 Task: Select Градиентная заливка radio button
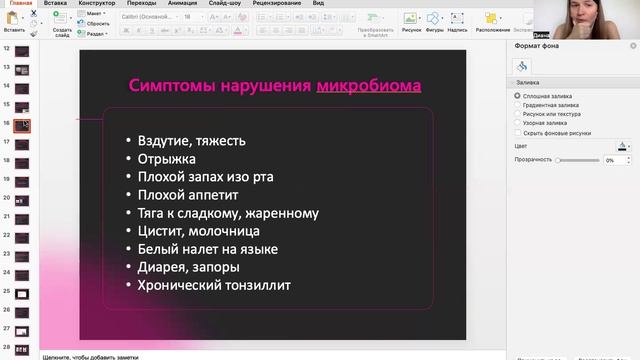[x=517, y=105]
